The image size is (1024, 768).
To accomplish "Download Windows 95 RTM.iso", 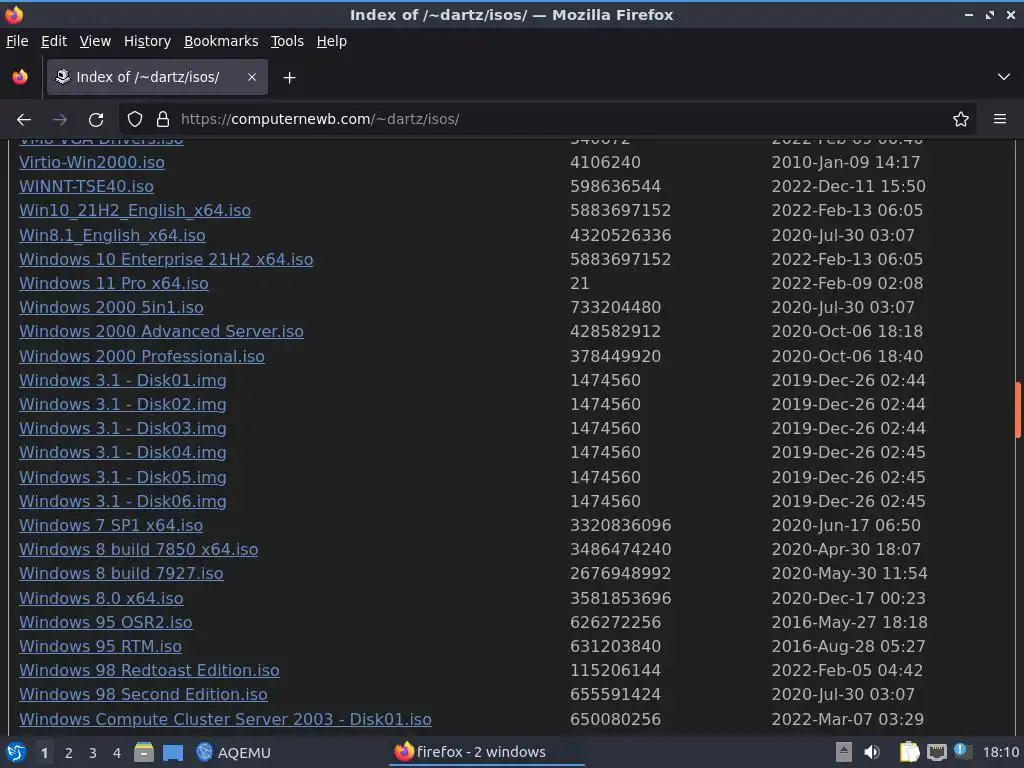I will [101, 647].
